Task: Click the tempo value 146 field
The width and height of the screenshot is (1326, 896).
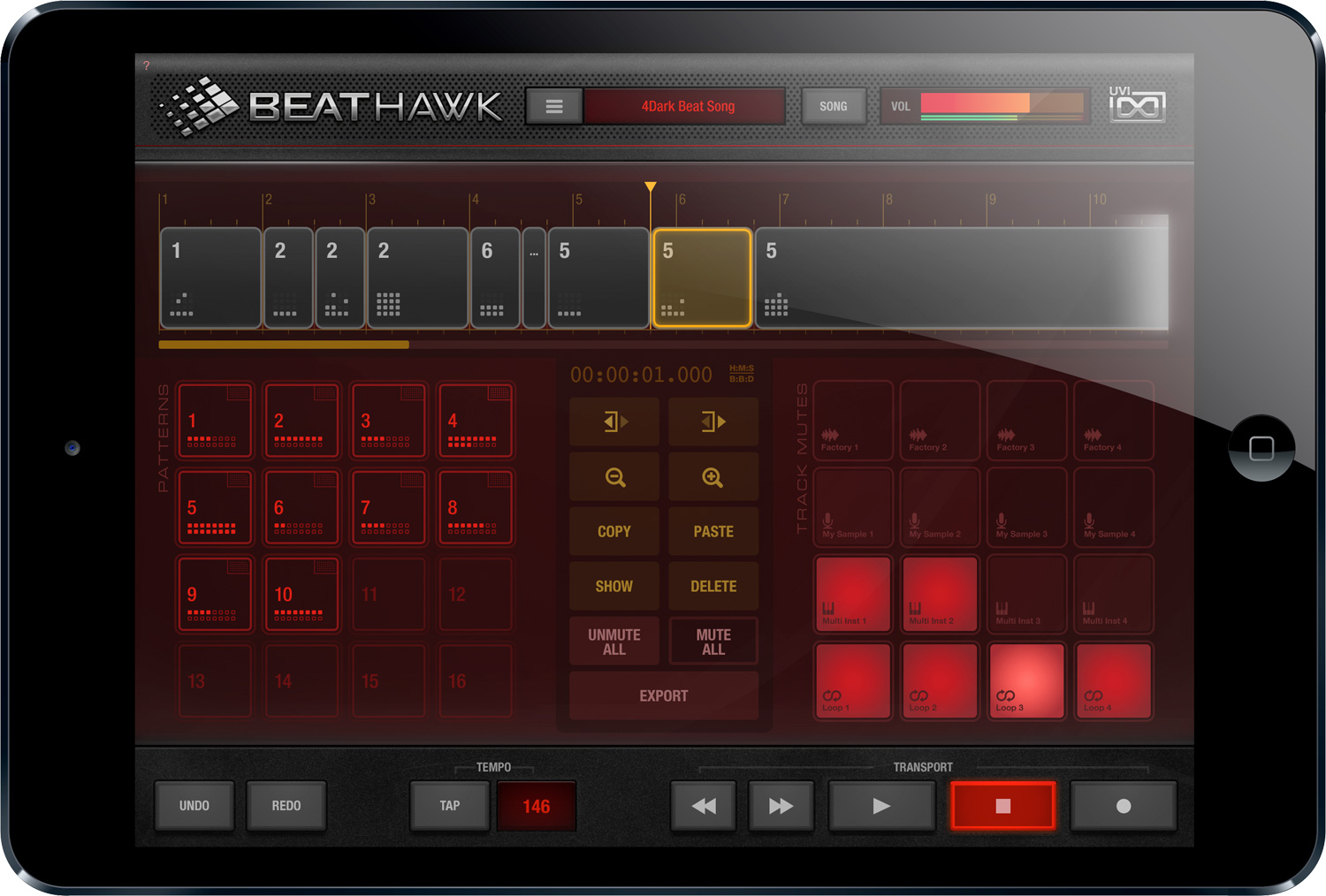Action: click(x=537, y=806)
